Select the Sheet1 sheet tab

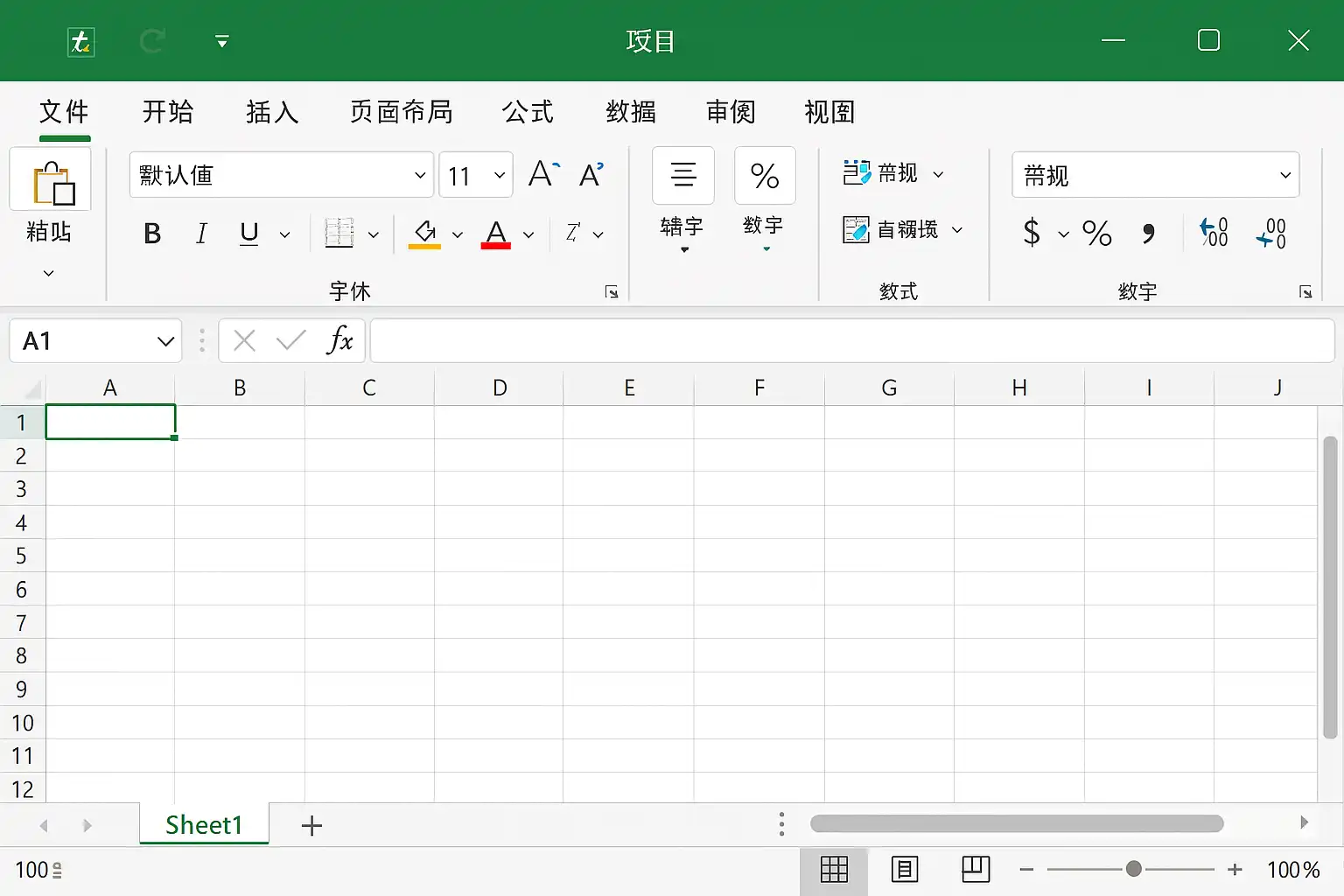point(204,824)
